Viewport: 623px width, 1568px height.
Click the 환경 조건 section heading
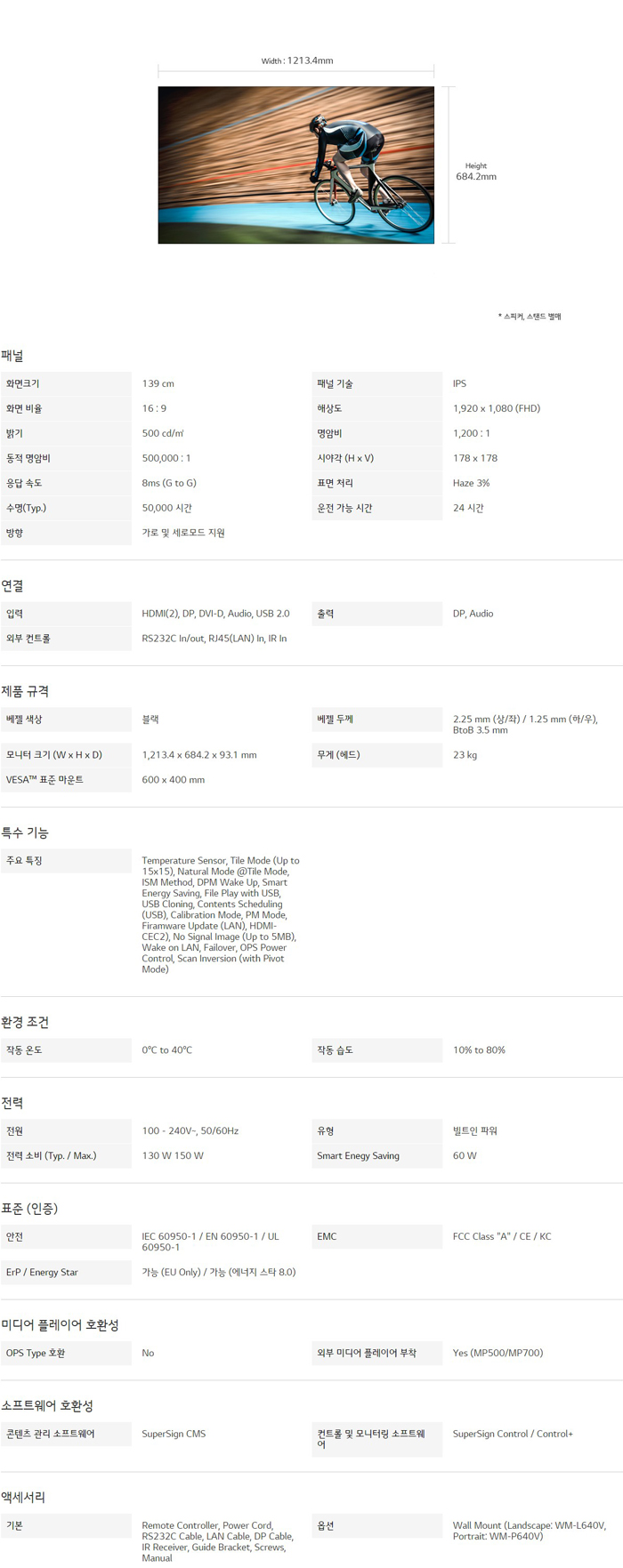click(x=25, y=1022)
